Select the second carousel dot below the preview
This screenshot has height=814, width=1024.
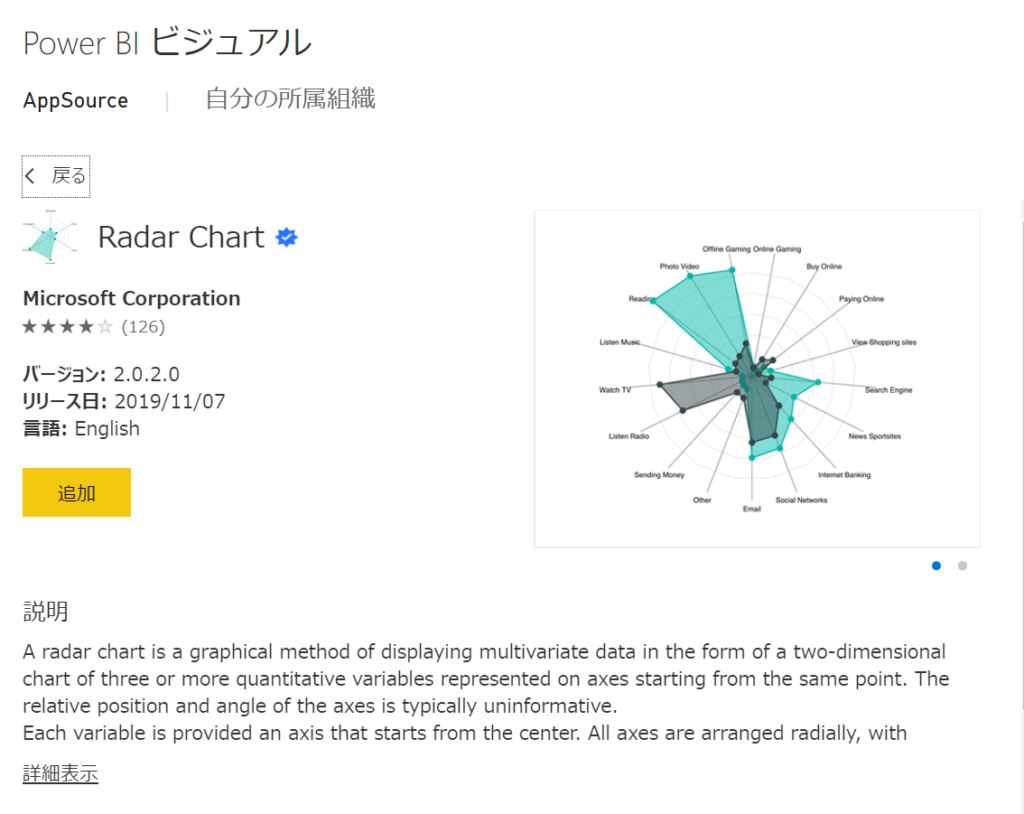tap(962, 565)
